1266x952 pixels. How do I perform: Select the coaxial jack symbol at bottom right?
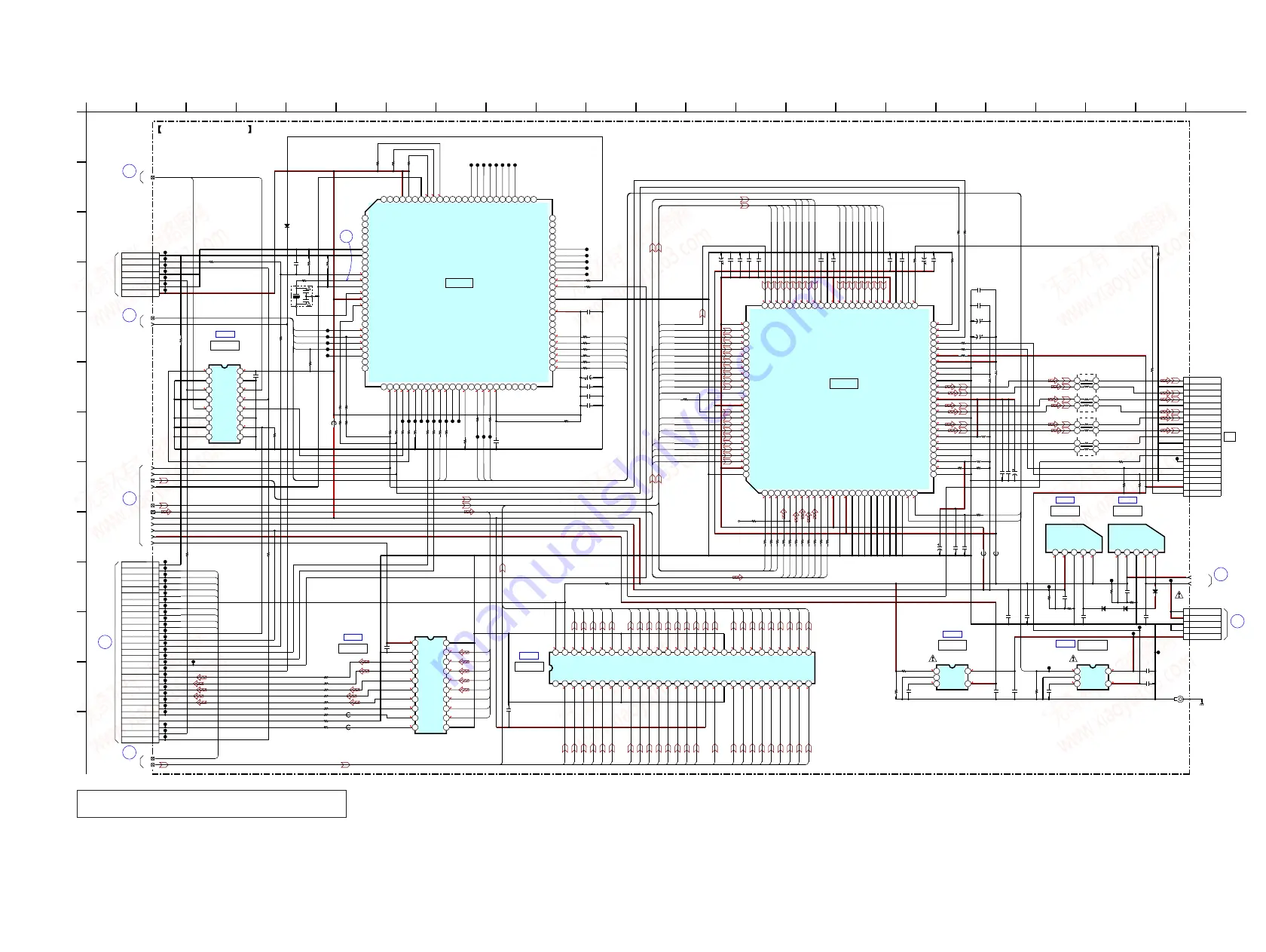click(x=1180, y=699)
